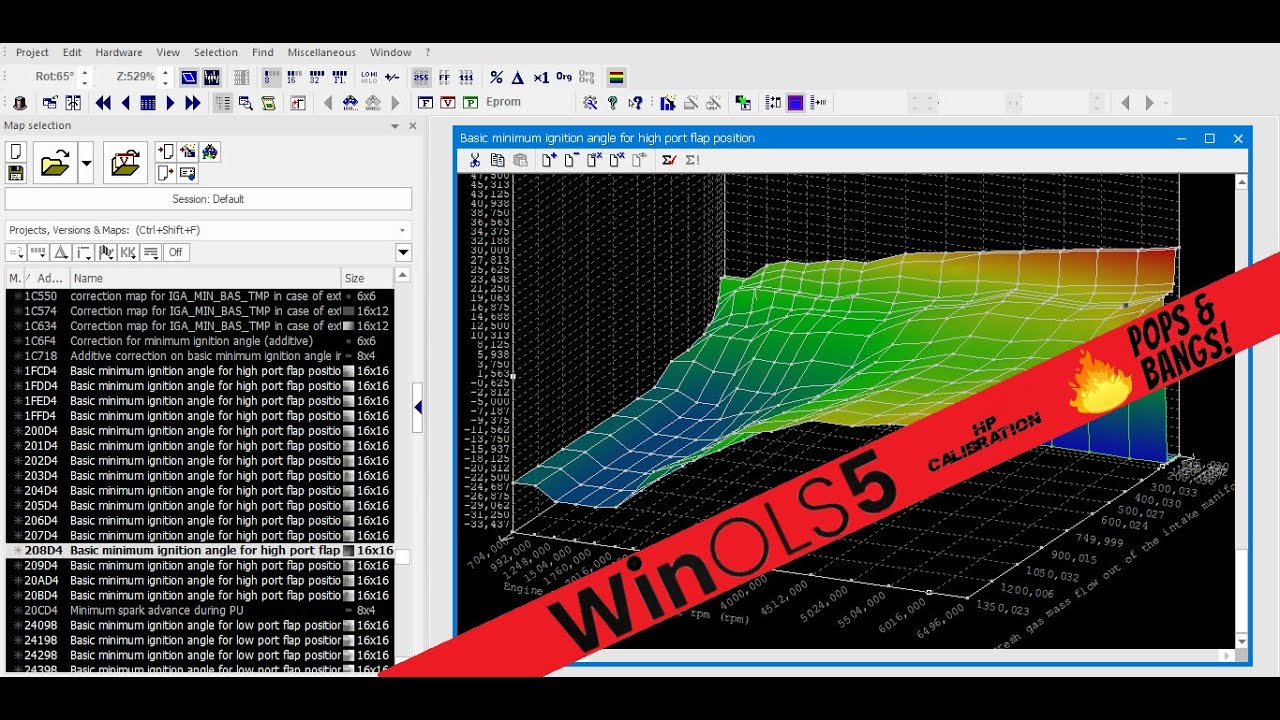Viewport: 1280px width, 720px height.
Task: Show original values (Org)
Action: [x=564, y=77]
